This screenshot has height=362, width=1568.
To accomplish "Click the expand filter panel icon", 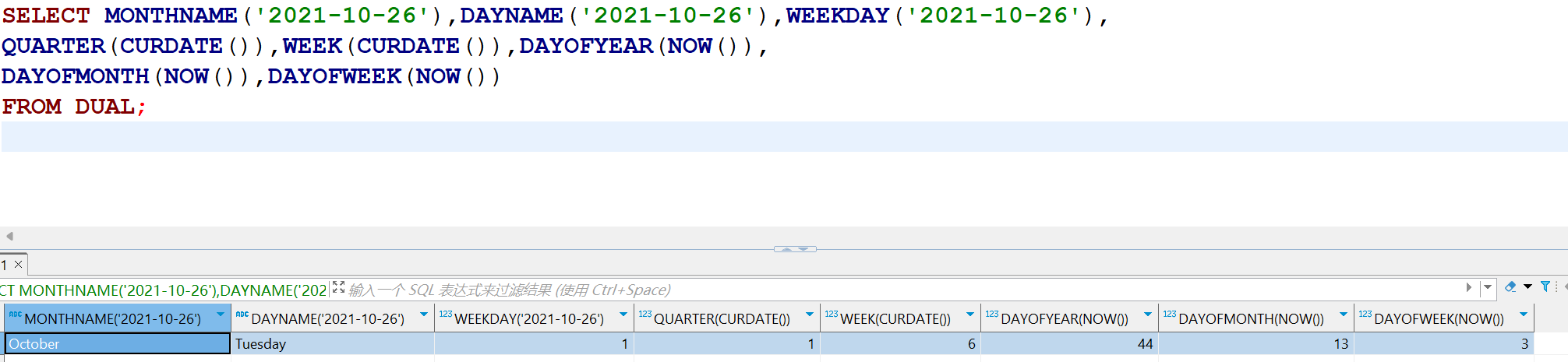I will 338,288.
